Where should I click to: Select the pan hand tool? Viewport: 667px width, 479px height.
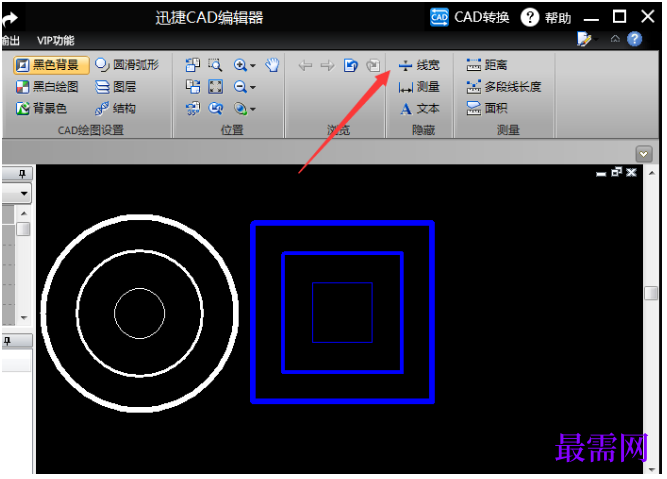pos(273,65)
